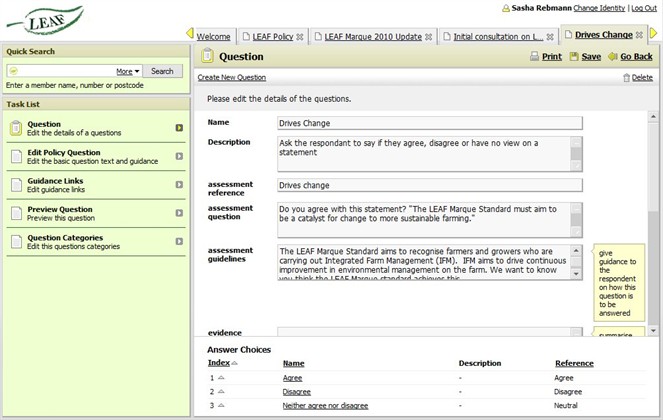Click the Delete trash icon
The image size is (663, 420).
pos(626,77)
